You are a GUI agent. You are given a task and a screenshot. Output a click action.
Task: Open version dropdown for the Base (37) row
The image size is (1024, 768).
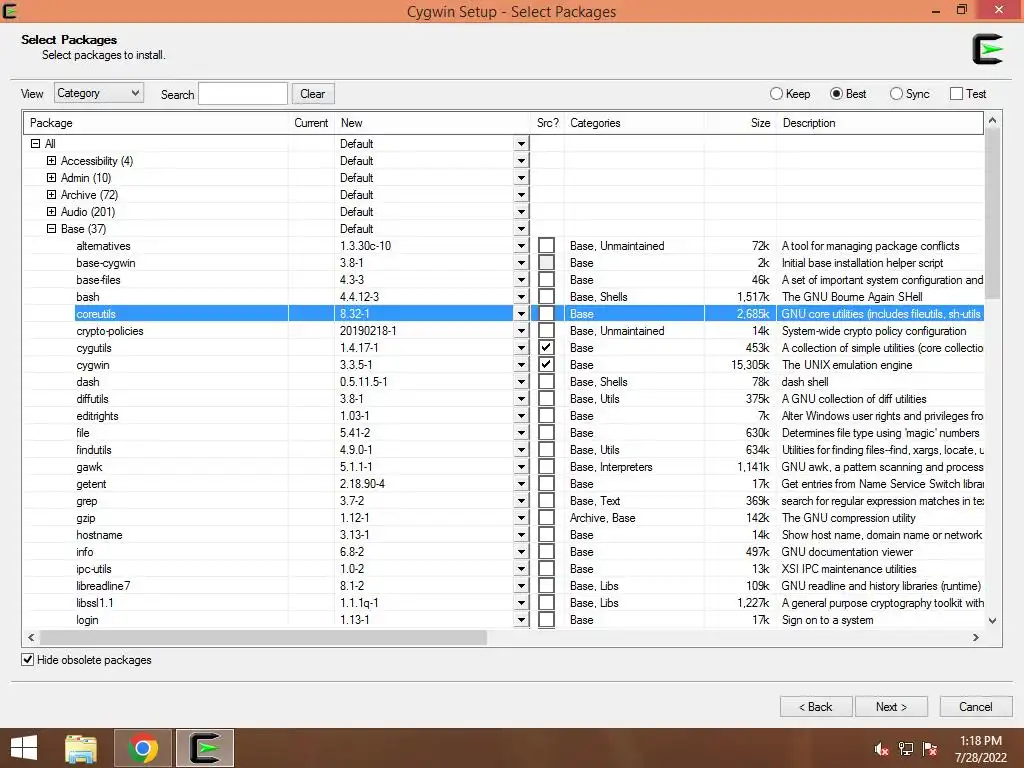point(521,229)
